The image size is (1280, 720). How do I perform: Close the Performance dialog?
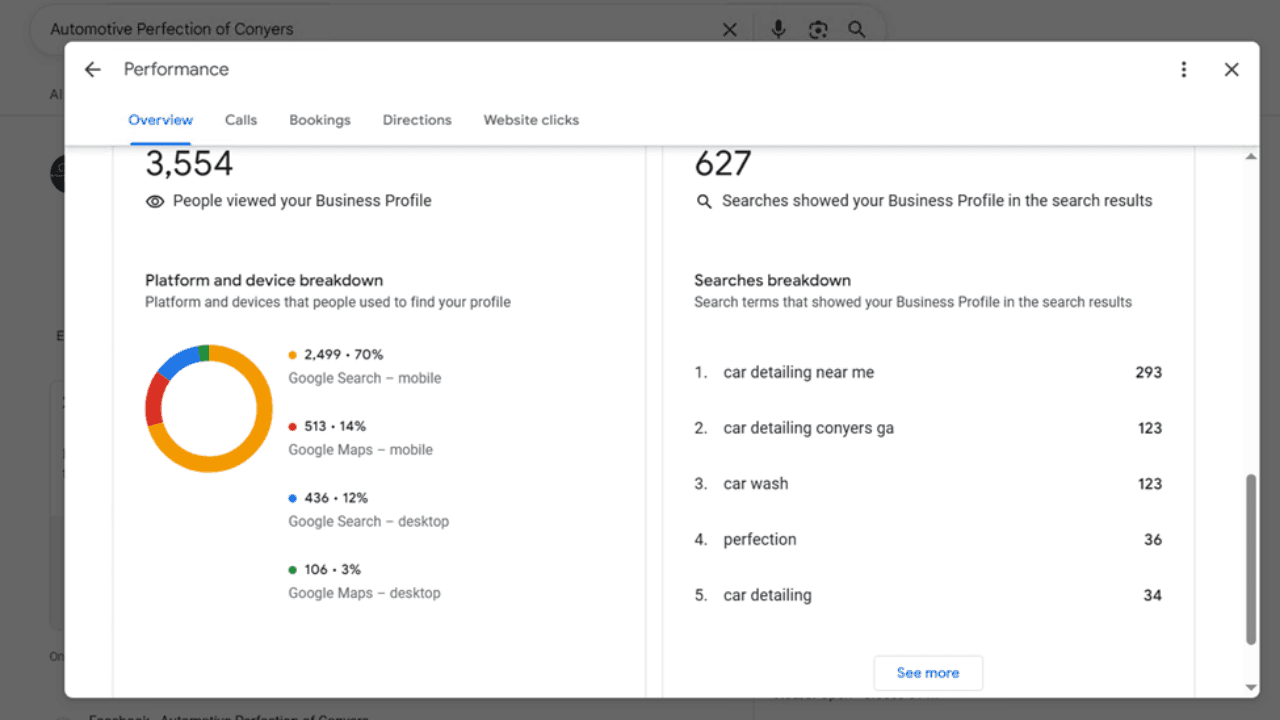[1231, 69]
